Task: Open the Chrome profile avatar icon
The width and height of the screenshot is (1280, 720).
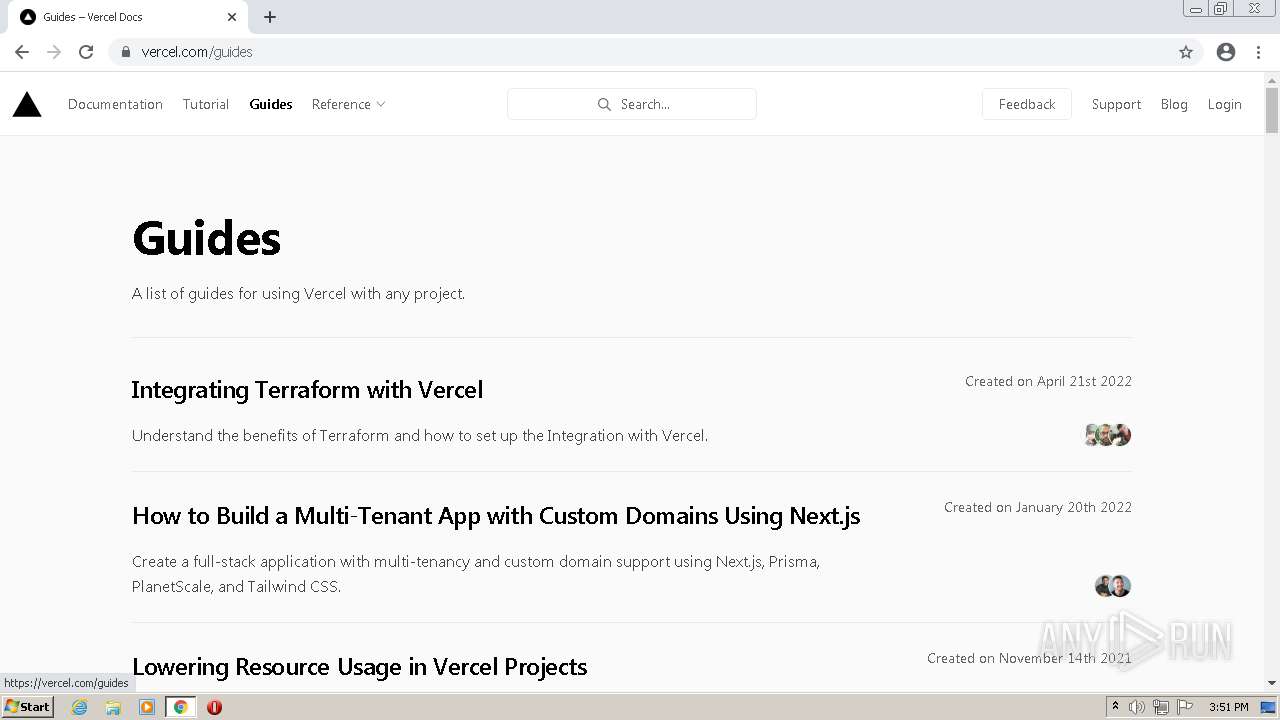Action: click(x=1226, y=52)
